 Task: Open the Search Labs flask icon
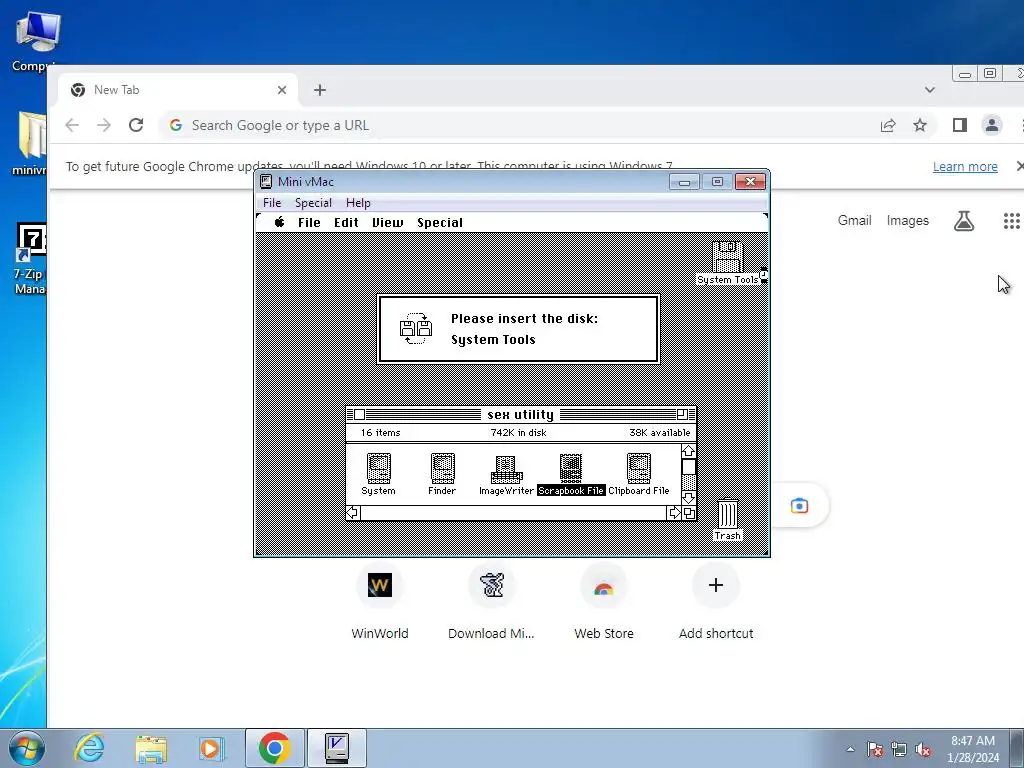[963, 221]
